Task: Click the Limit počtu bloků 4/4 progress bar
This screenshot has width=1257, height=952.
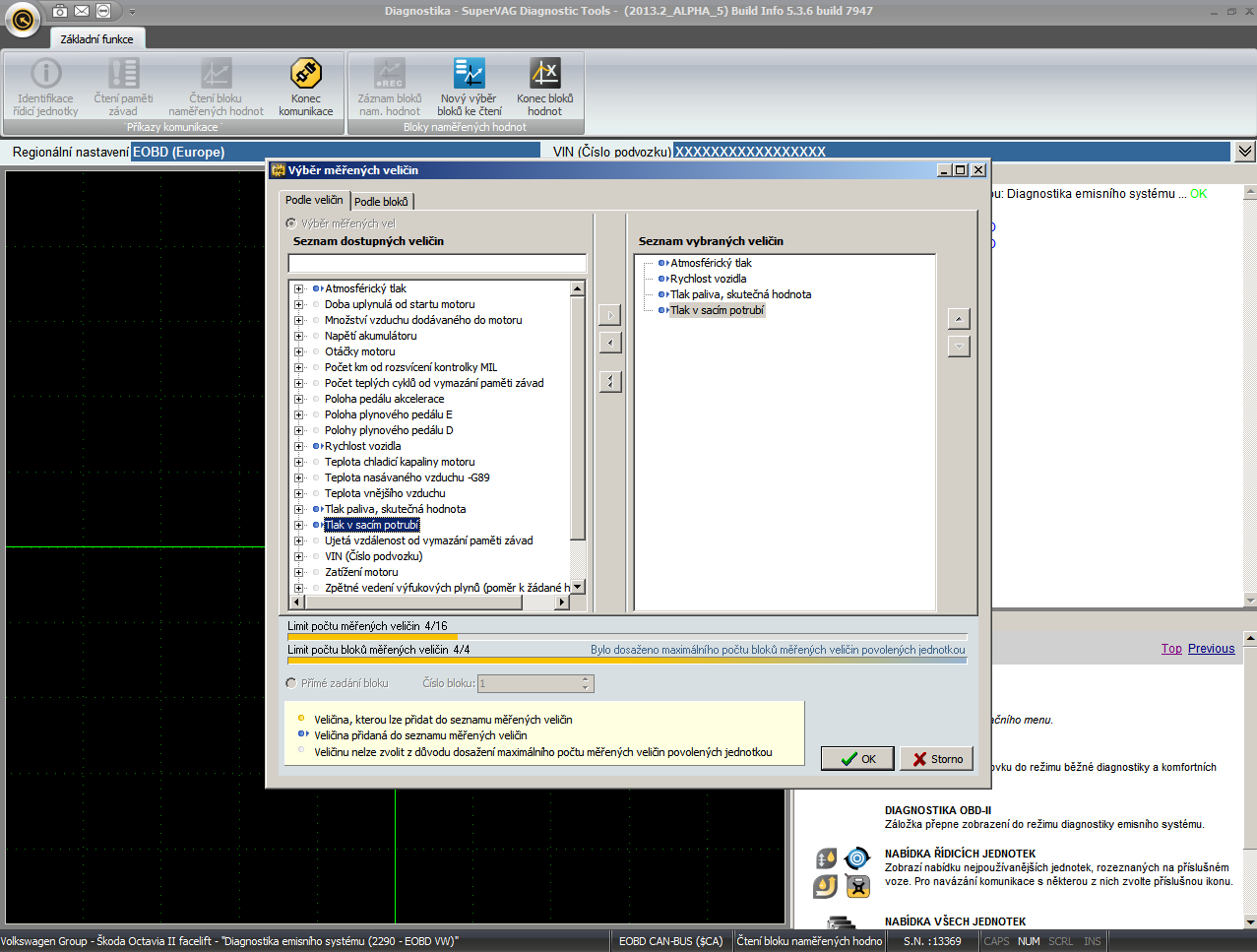Action: coord(627,661)
